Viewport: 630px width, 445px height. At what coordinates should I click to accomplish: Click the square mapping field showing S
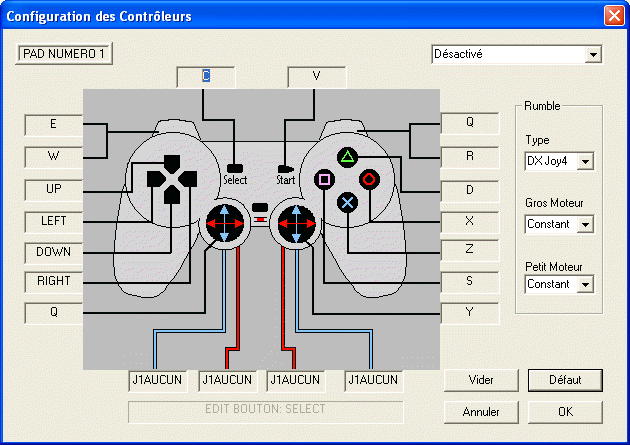[470, 282]
